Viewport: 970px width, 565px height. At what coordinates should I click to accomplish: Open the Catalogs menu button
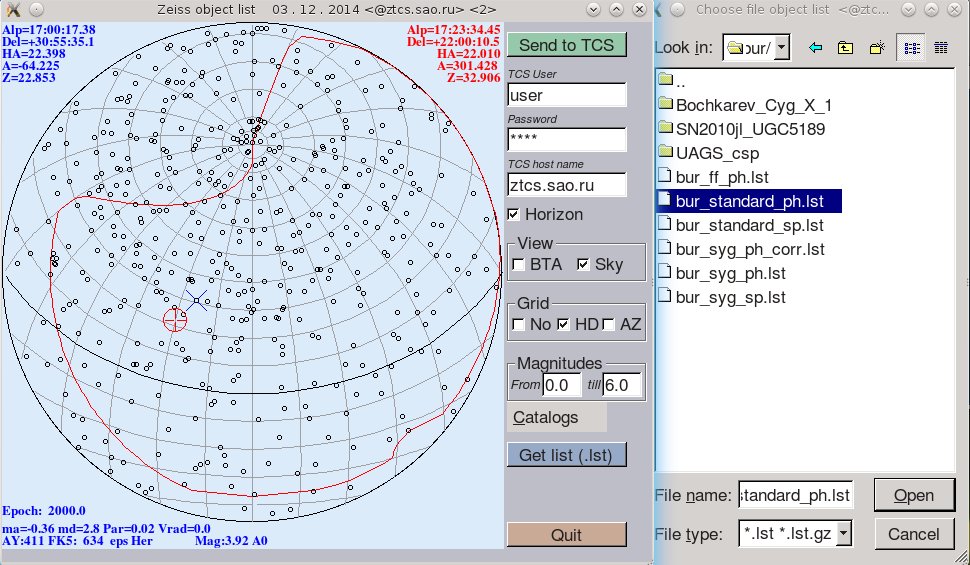(x=557, y=418)
